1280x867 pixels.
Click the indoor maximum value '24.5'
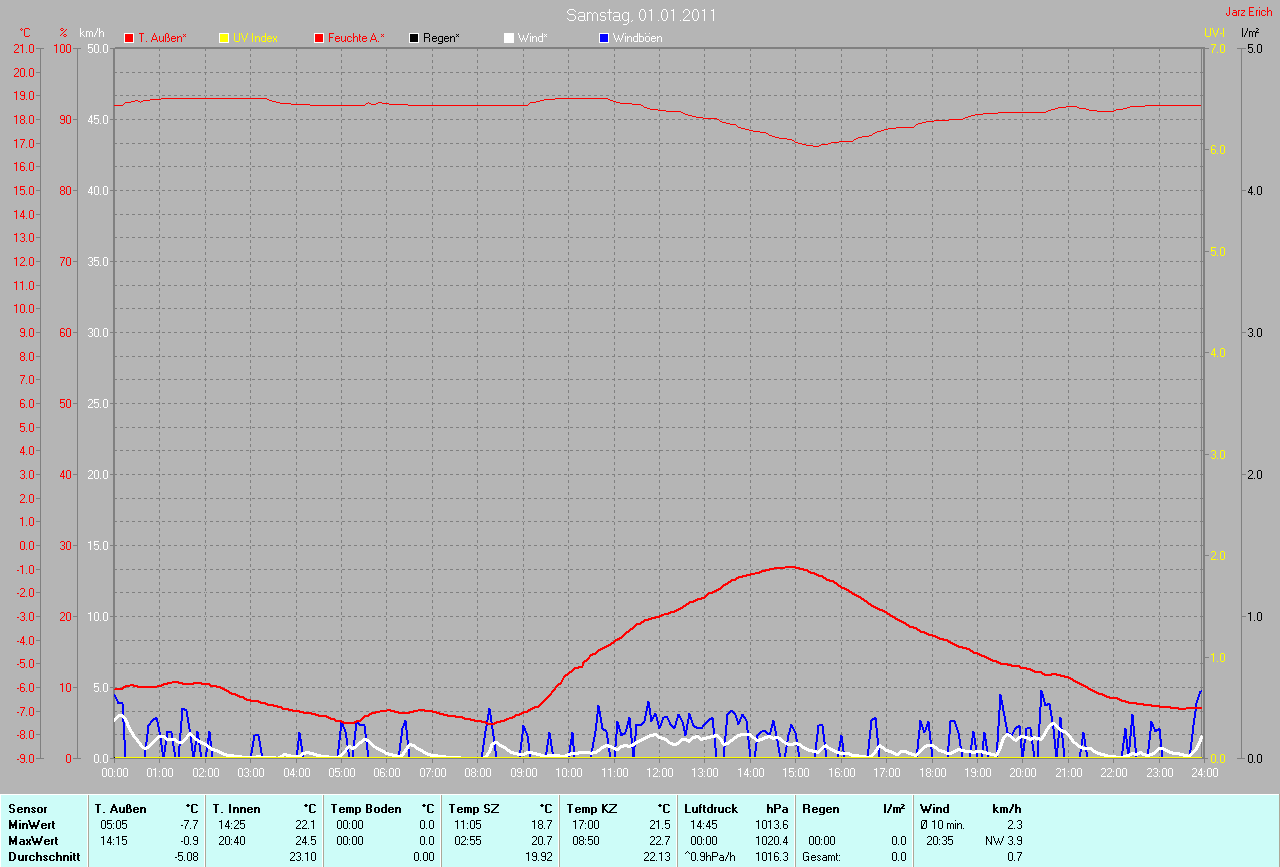tap(307, 841)
